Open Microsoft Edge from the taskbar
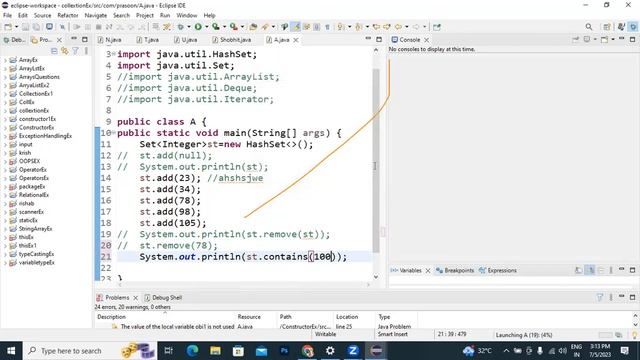This screenshot has height=360, width=640. (x=192, y=351)
